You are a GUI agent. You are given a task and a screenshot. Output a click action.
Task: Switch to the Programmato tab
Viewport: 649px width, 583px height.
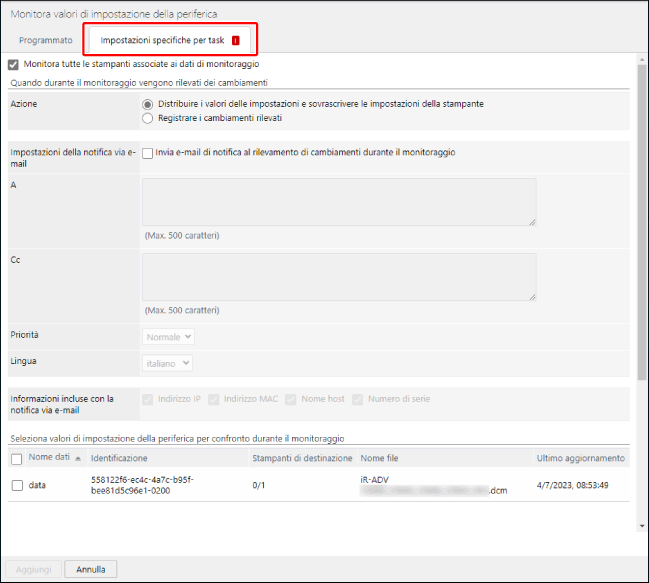46,41
